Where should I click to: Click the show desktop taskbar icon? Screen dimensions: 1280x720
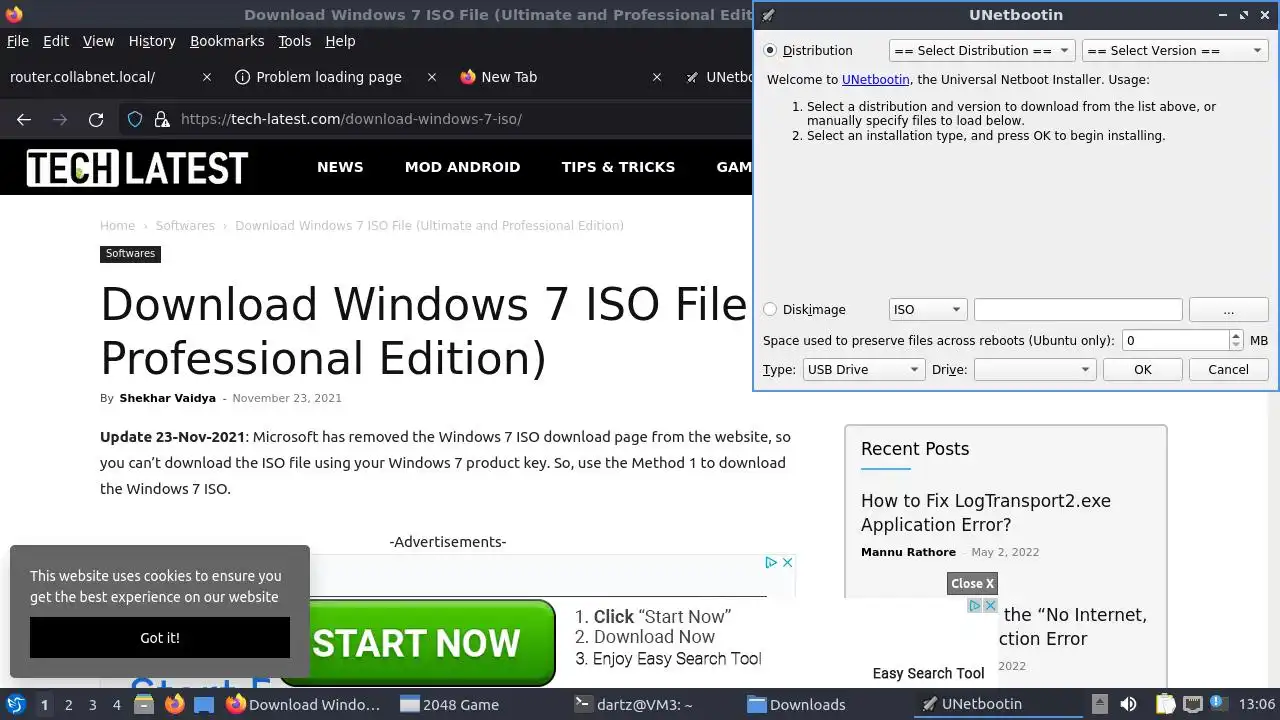(x=204, y=704)
